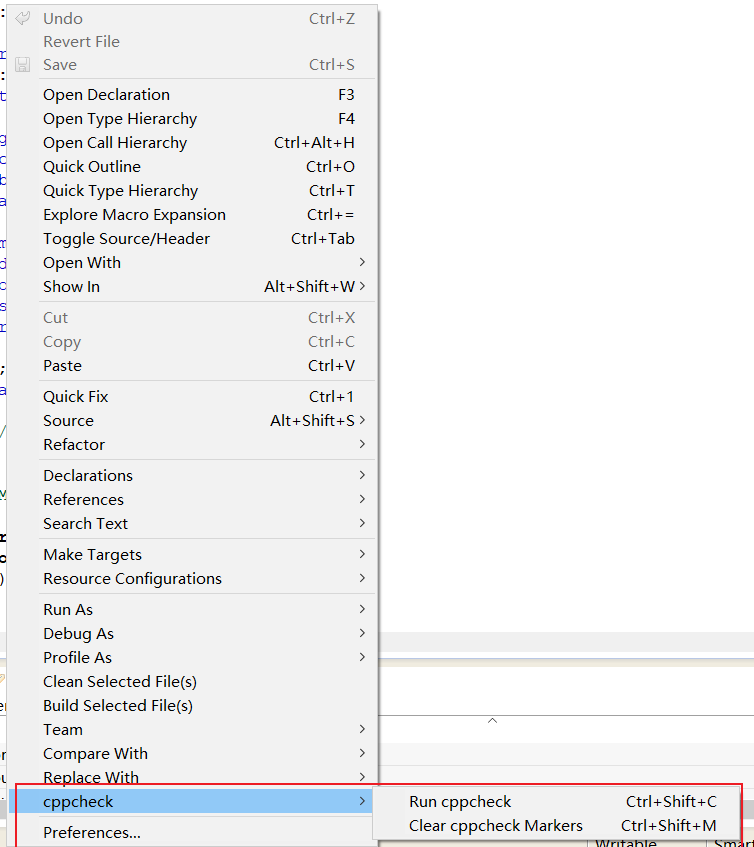This screenshot has height=847, width=754.
Task: Choose Quick Outline menu item
Action: pyautogui.click(x=192, y=166)
